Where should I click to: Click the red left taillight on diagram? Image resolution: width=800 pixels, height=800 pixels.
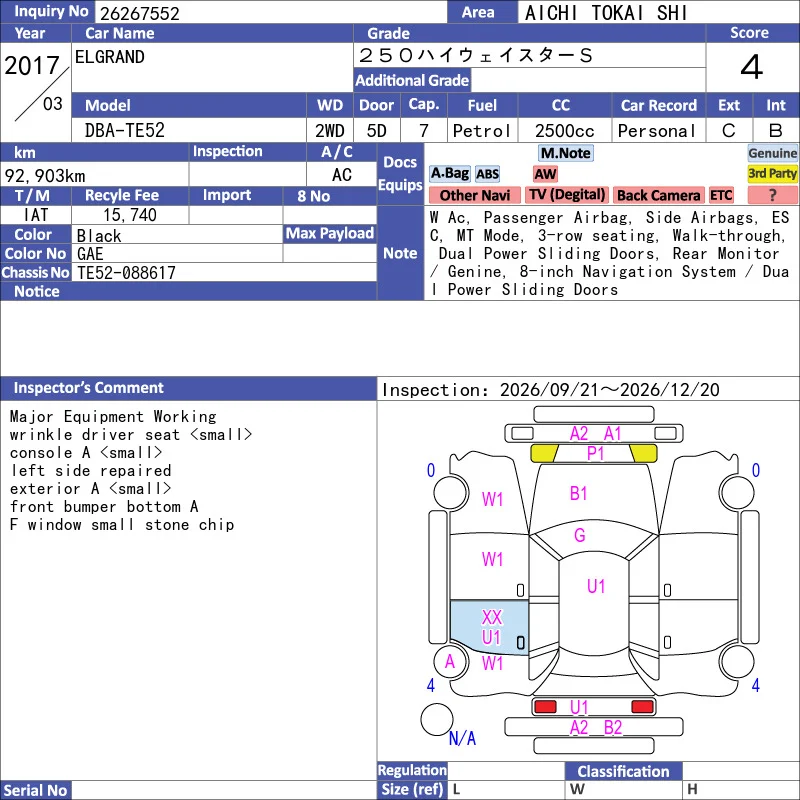[545, 707]
